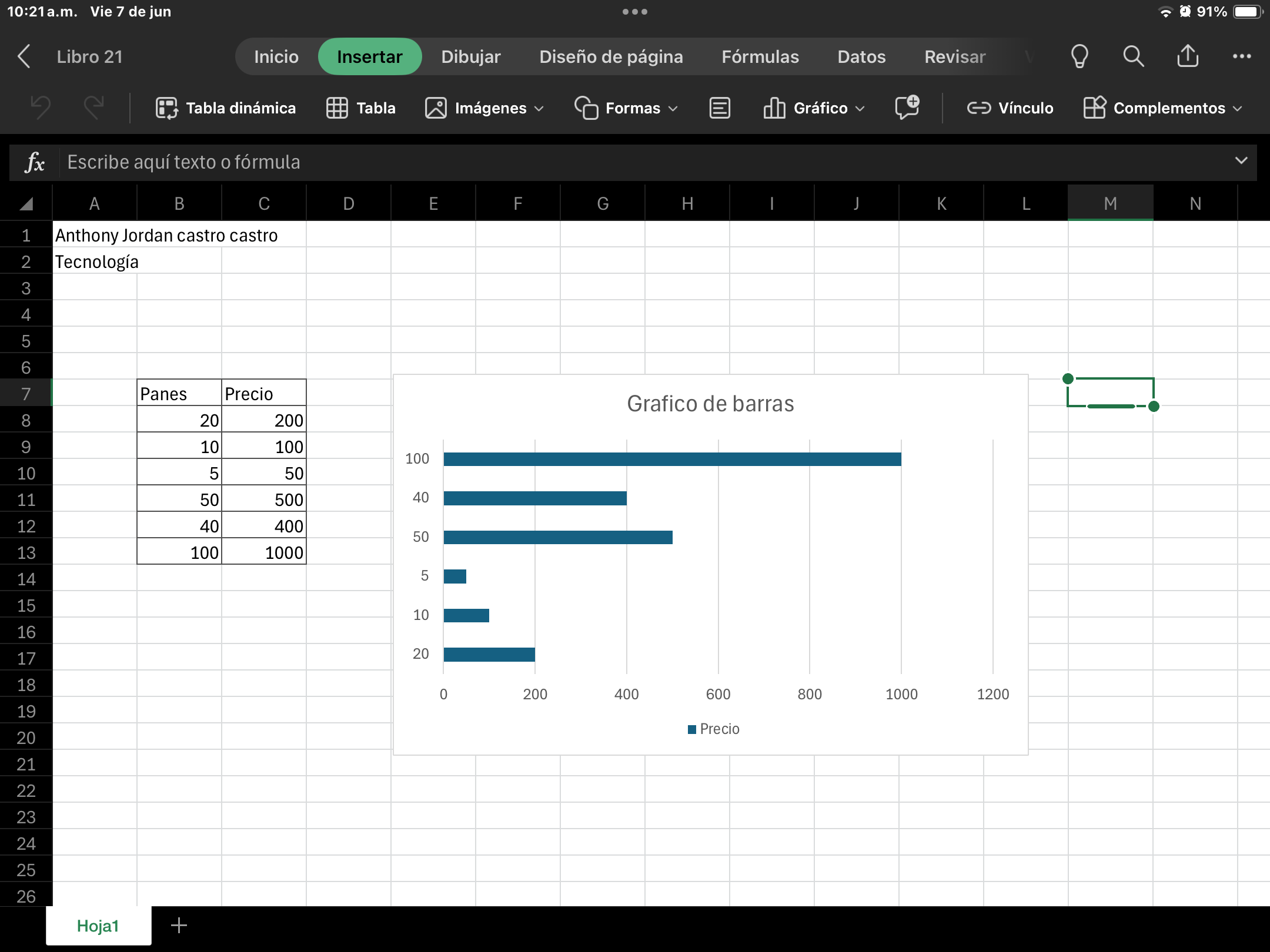Open the lightbulb Tell Me icon
The height and width of the screenshot is (952, 1270).
[1079, 56]
